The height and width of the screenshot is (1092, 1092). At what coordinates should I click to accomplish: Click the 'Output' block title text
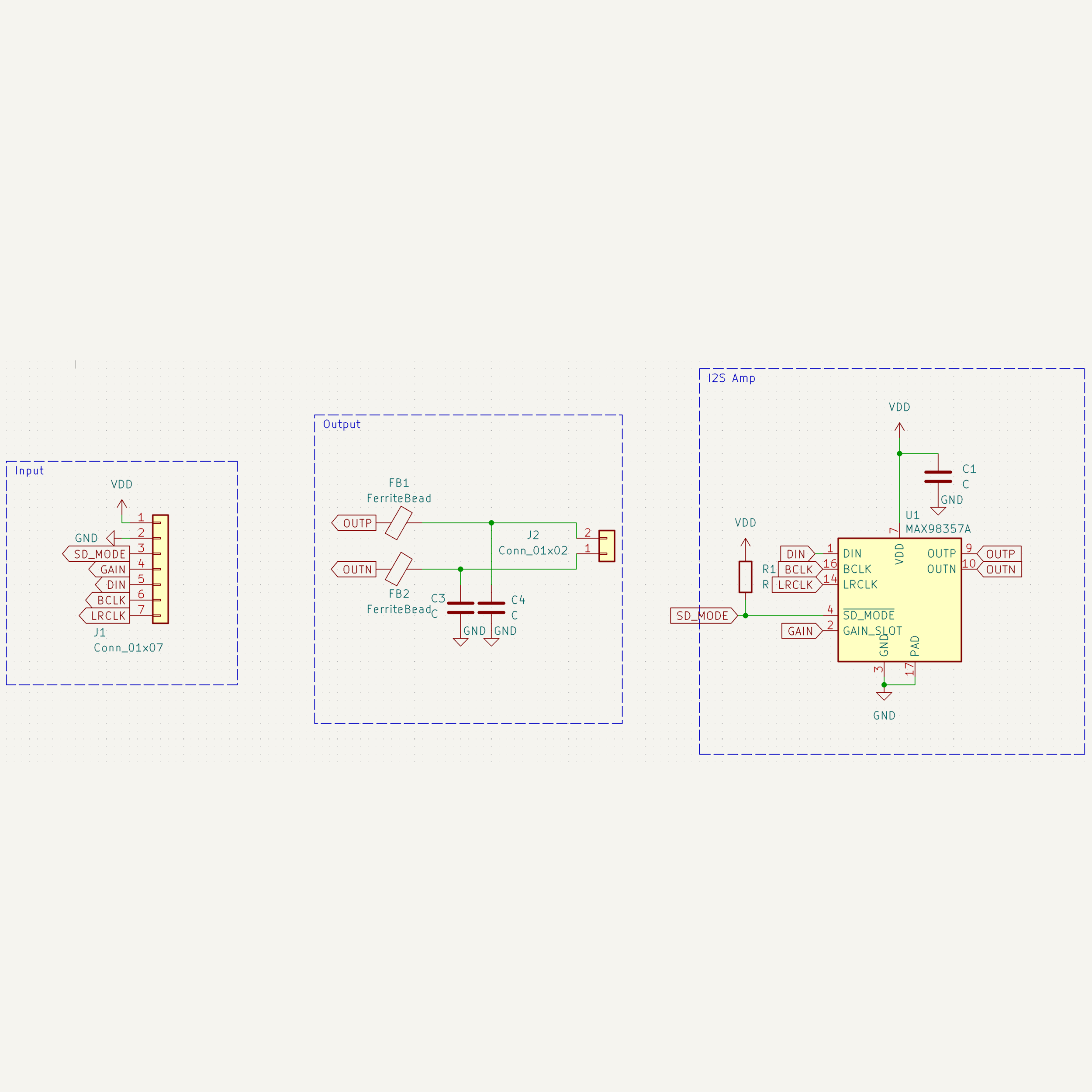(342, 424)
